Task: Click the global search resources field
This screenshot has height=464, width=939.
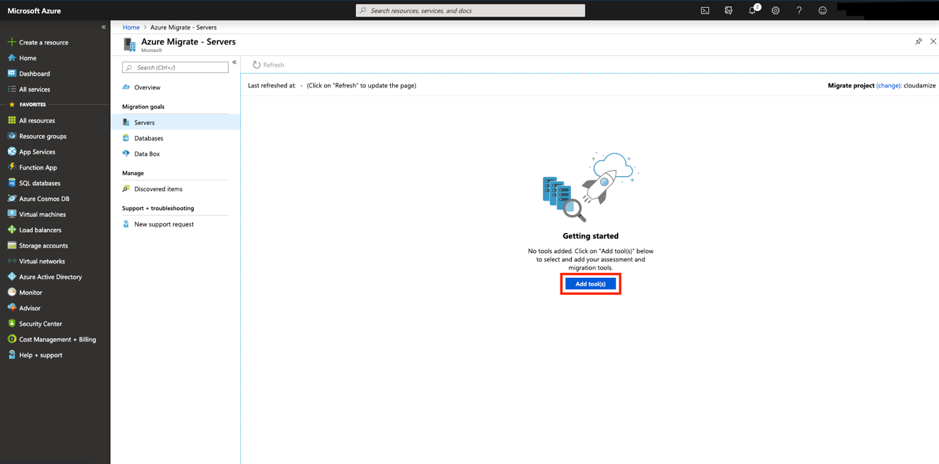Action: tap(470, 11)
